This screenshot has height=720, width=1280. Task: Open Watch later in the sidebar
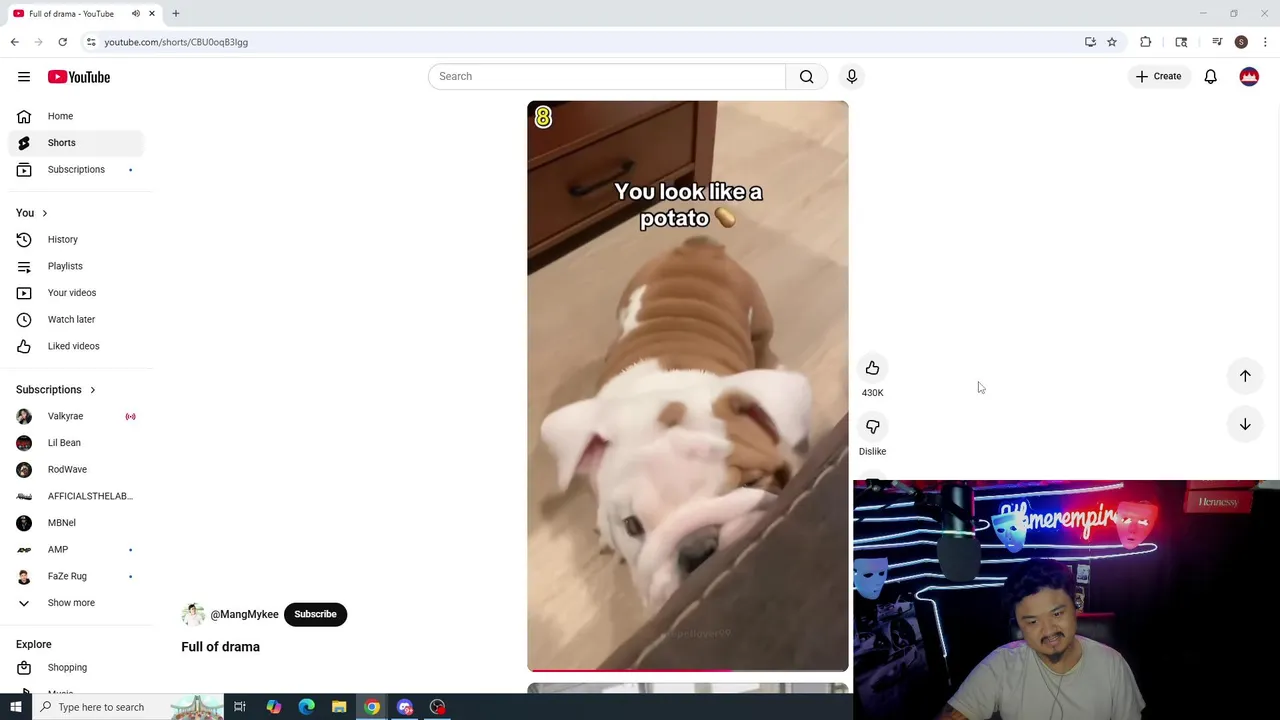pyautogui.click(x=76, y=319)
